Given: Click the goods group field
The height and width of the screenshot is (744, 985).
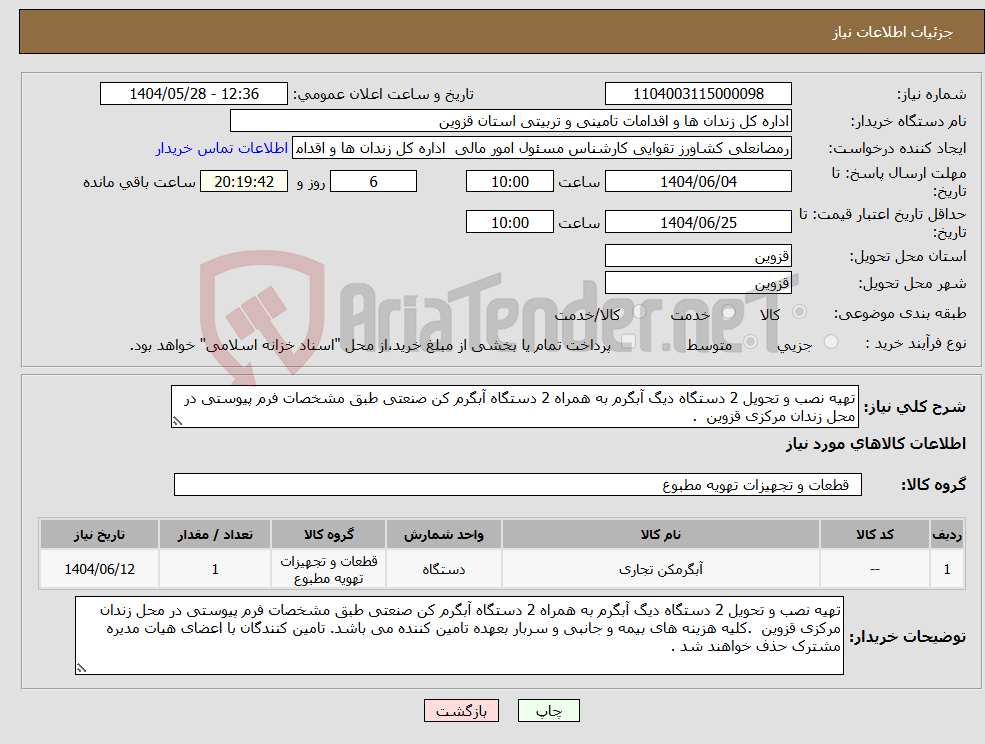Looking at the screenshot, I should click(x=518, y=484).
